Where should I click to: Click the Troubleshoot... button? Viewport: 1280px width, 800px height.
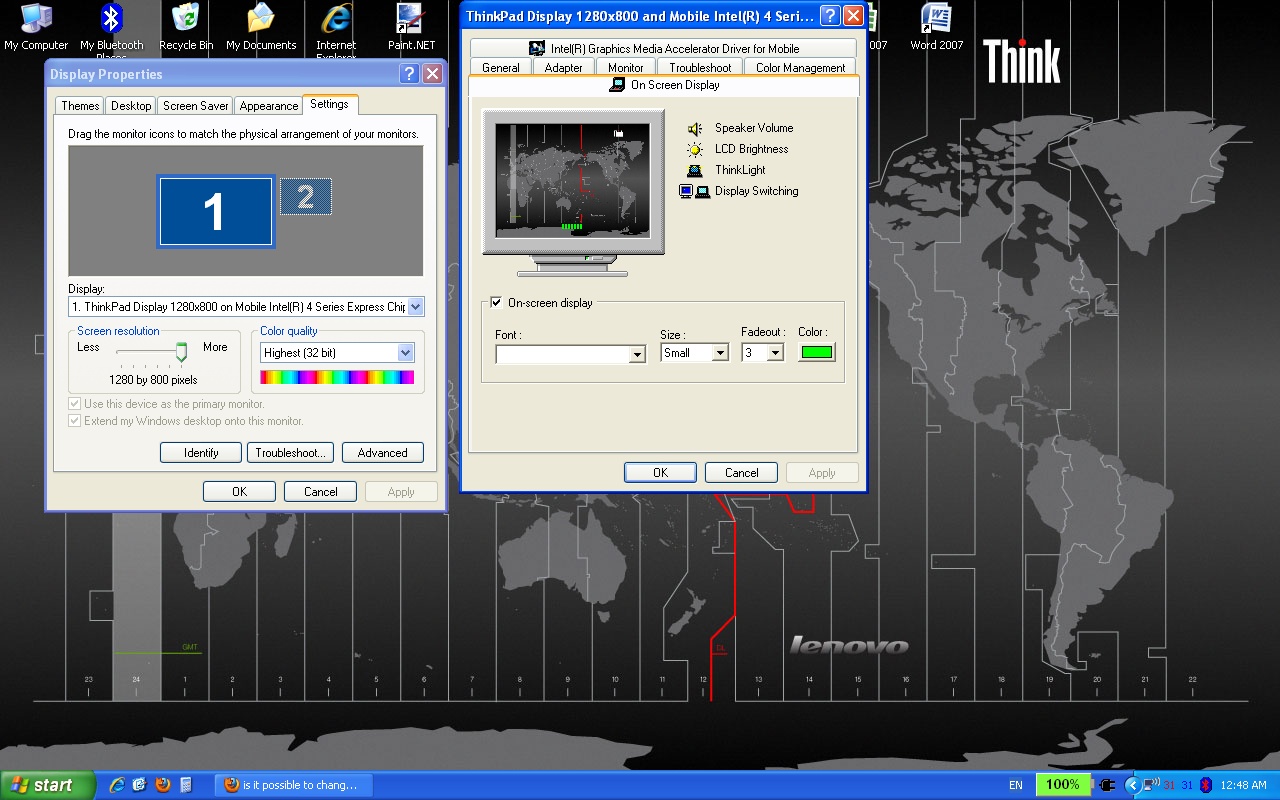(x=290, y=453)
